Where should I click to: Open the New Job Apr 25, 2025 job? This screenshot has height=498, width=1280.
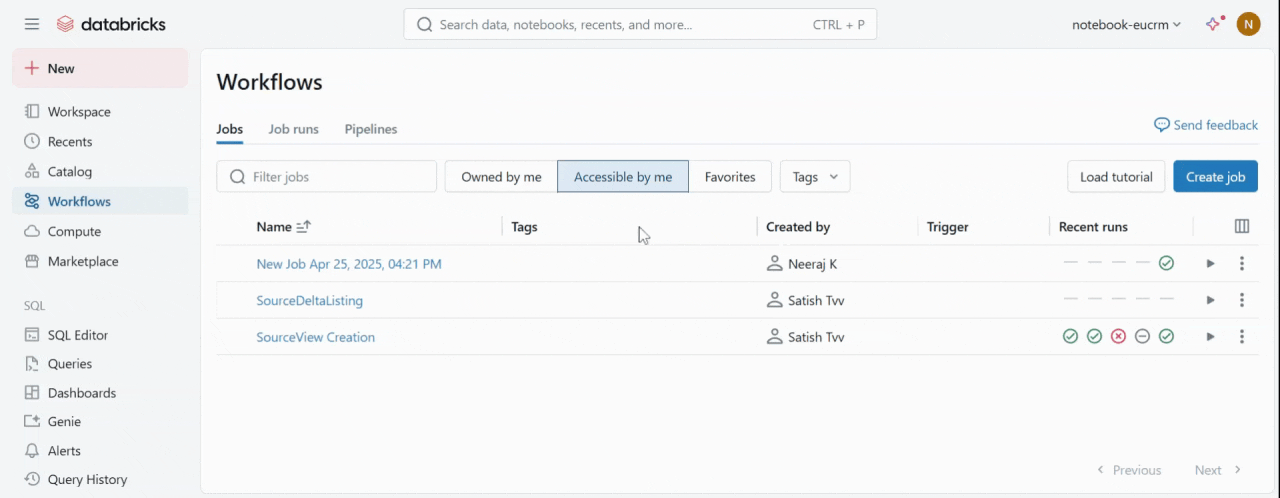(x=349, y=264)
